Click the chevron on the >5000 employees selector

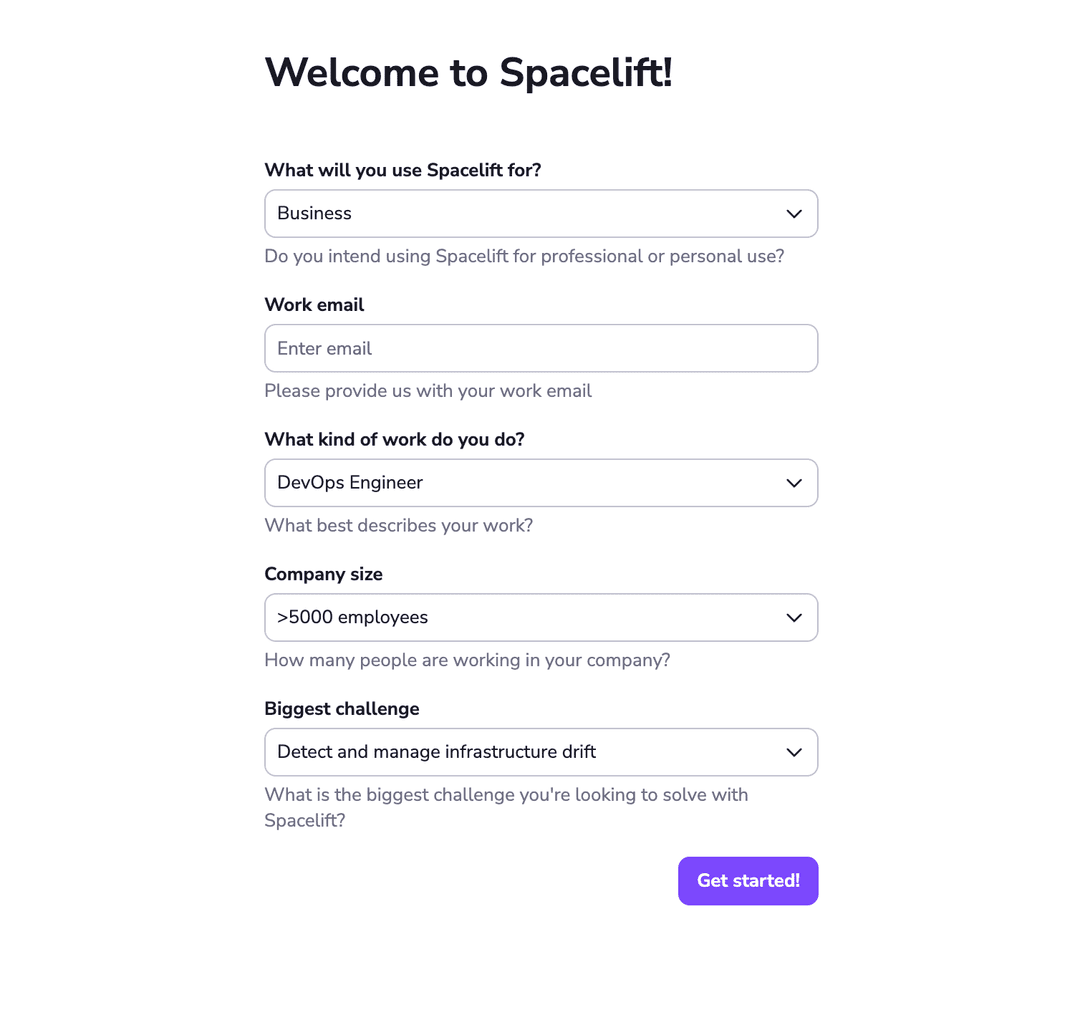793,617
